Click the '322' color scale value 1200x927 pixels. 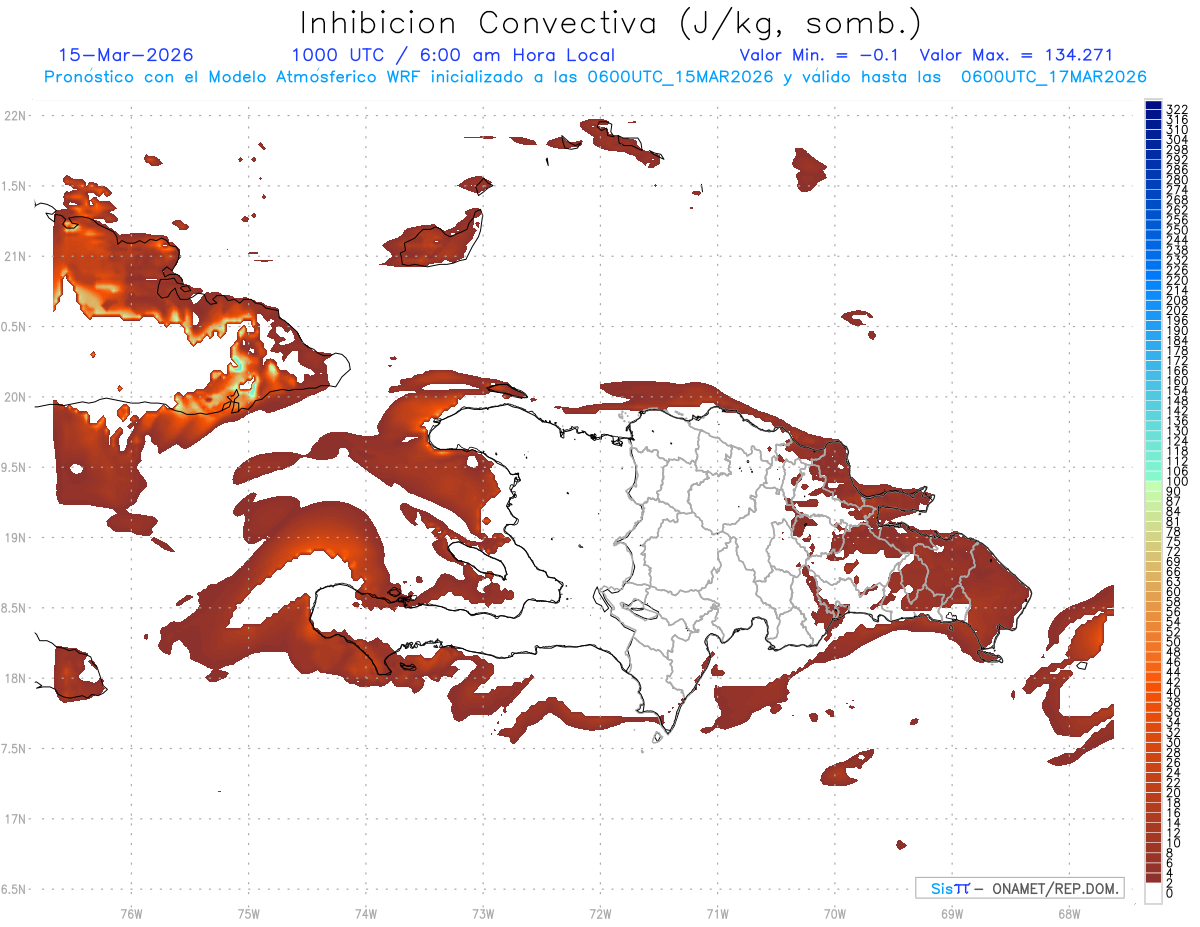[x=1177, y=109]
